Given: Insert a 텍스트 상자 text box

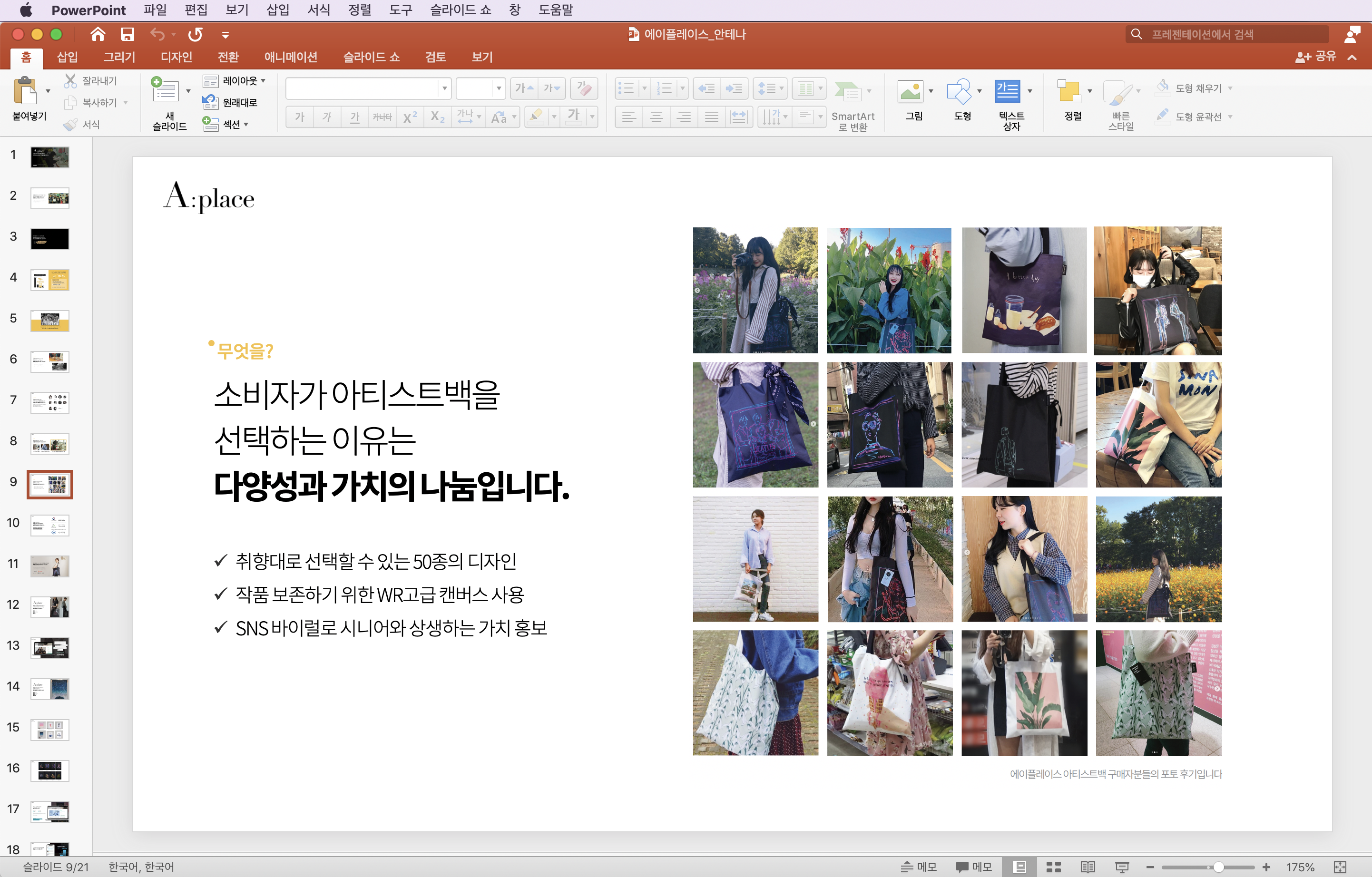Looking at the screenshot, I should 1007,91.
